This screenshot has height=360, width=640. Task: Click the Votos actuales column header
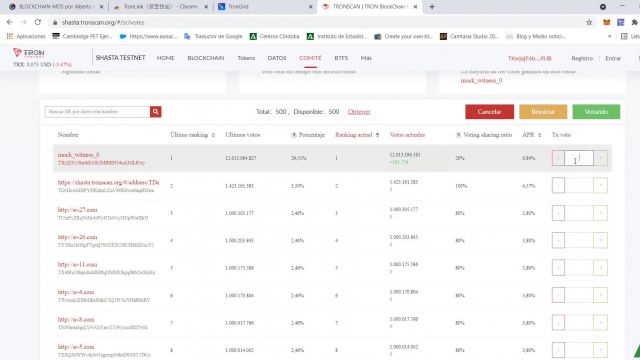point(407,135)
